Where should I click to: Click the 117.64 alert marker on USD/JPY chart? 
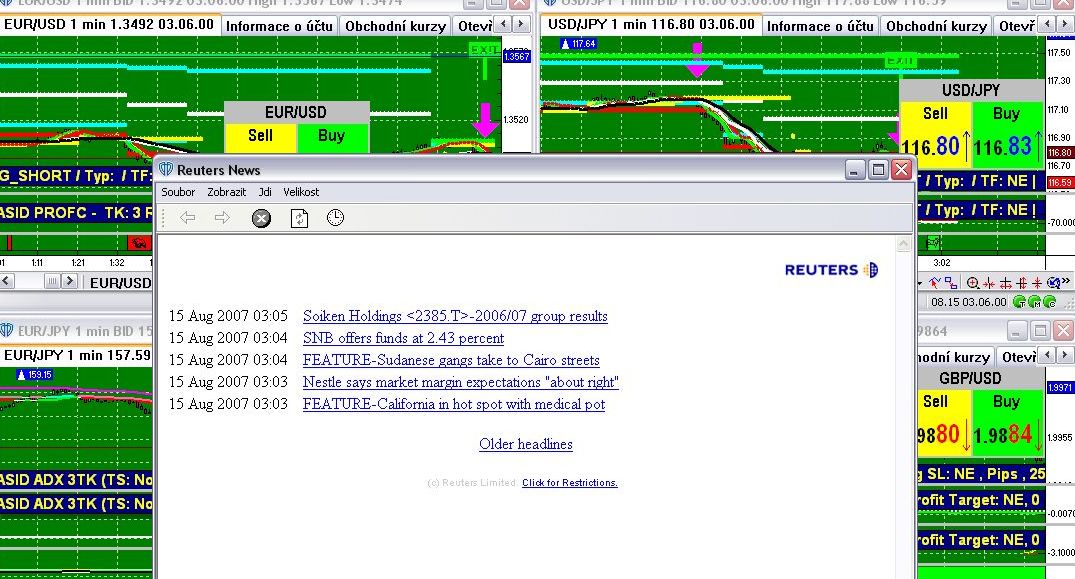(578, 44)
